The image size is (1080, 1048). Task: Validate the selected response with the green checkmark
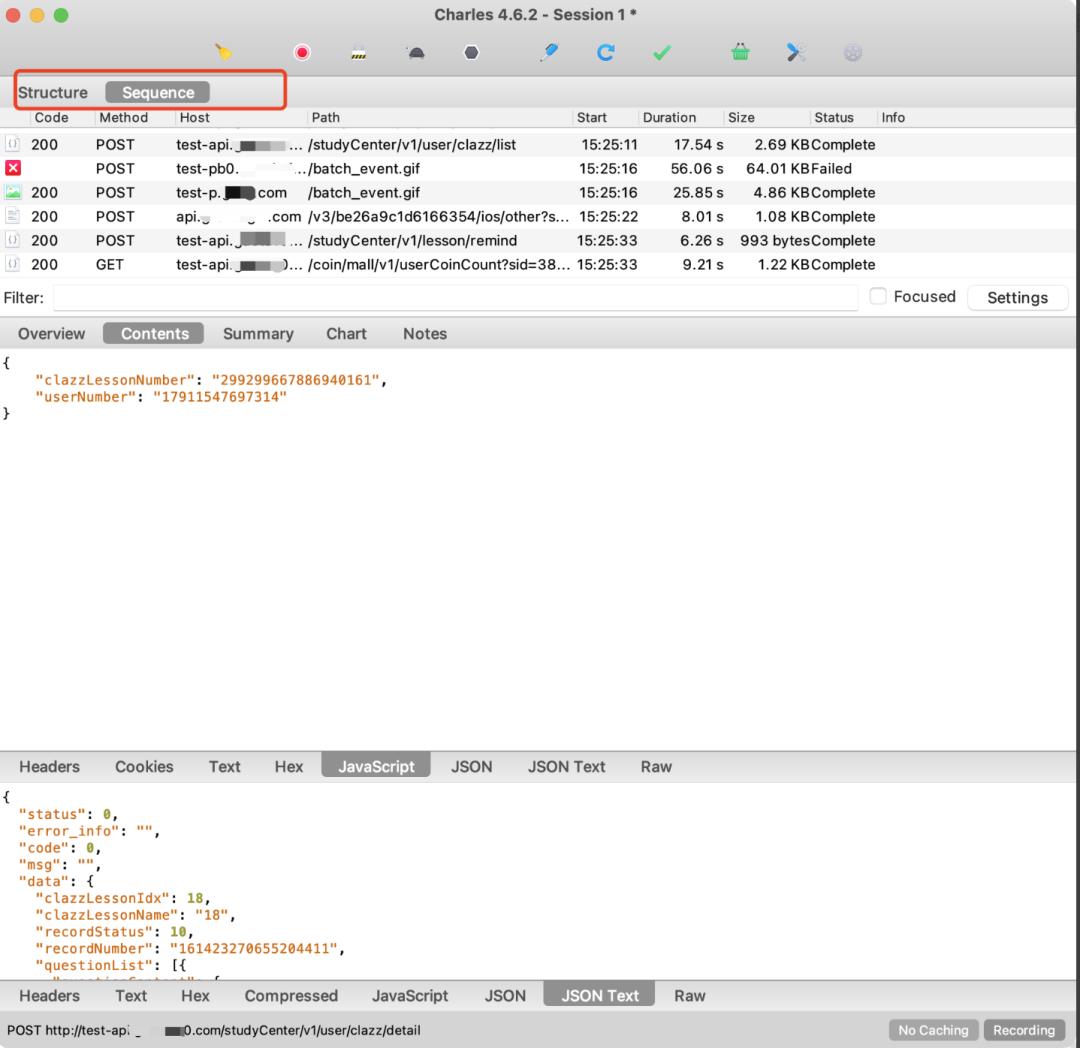pyautogui.click(x=662, y=53)
